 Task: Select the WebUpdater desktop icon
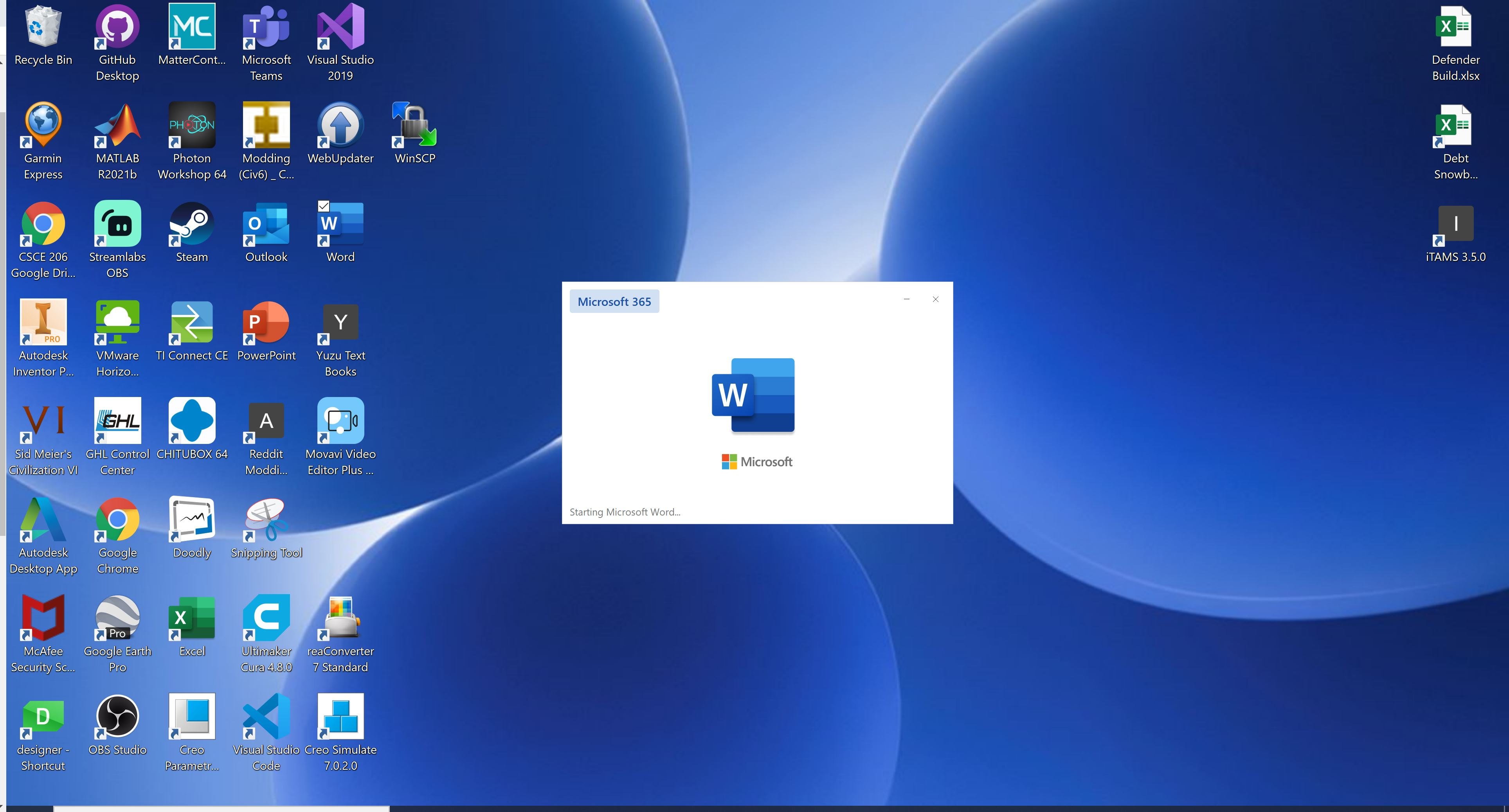pos(340,125)
